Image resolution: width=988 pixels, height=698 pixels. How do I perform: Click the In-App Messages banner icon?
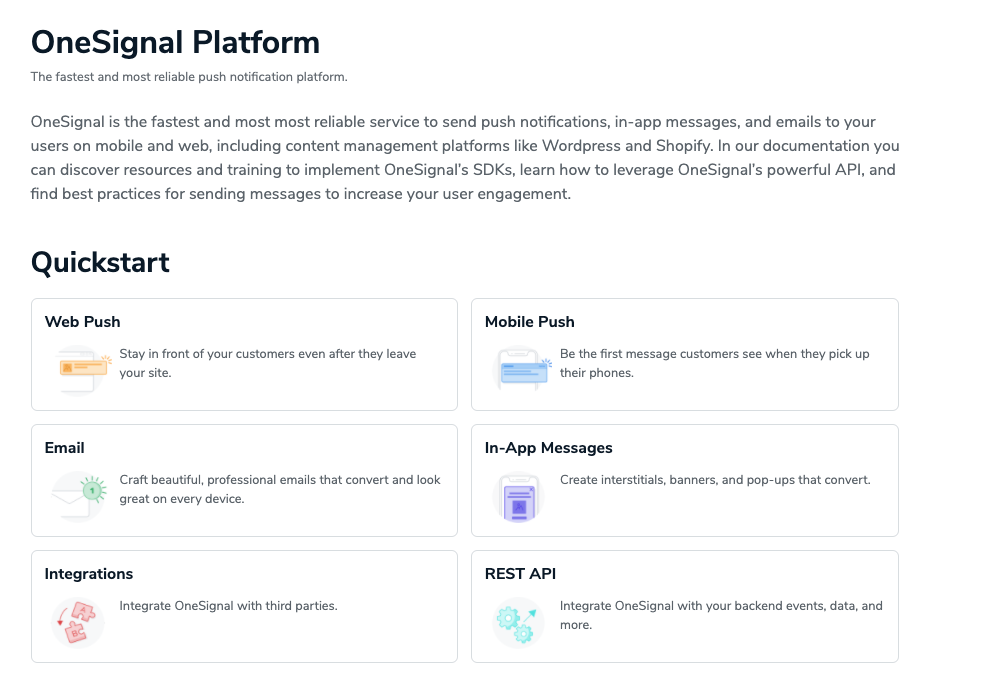pyautogui.click(x=519, y=495)
